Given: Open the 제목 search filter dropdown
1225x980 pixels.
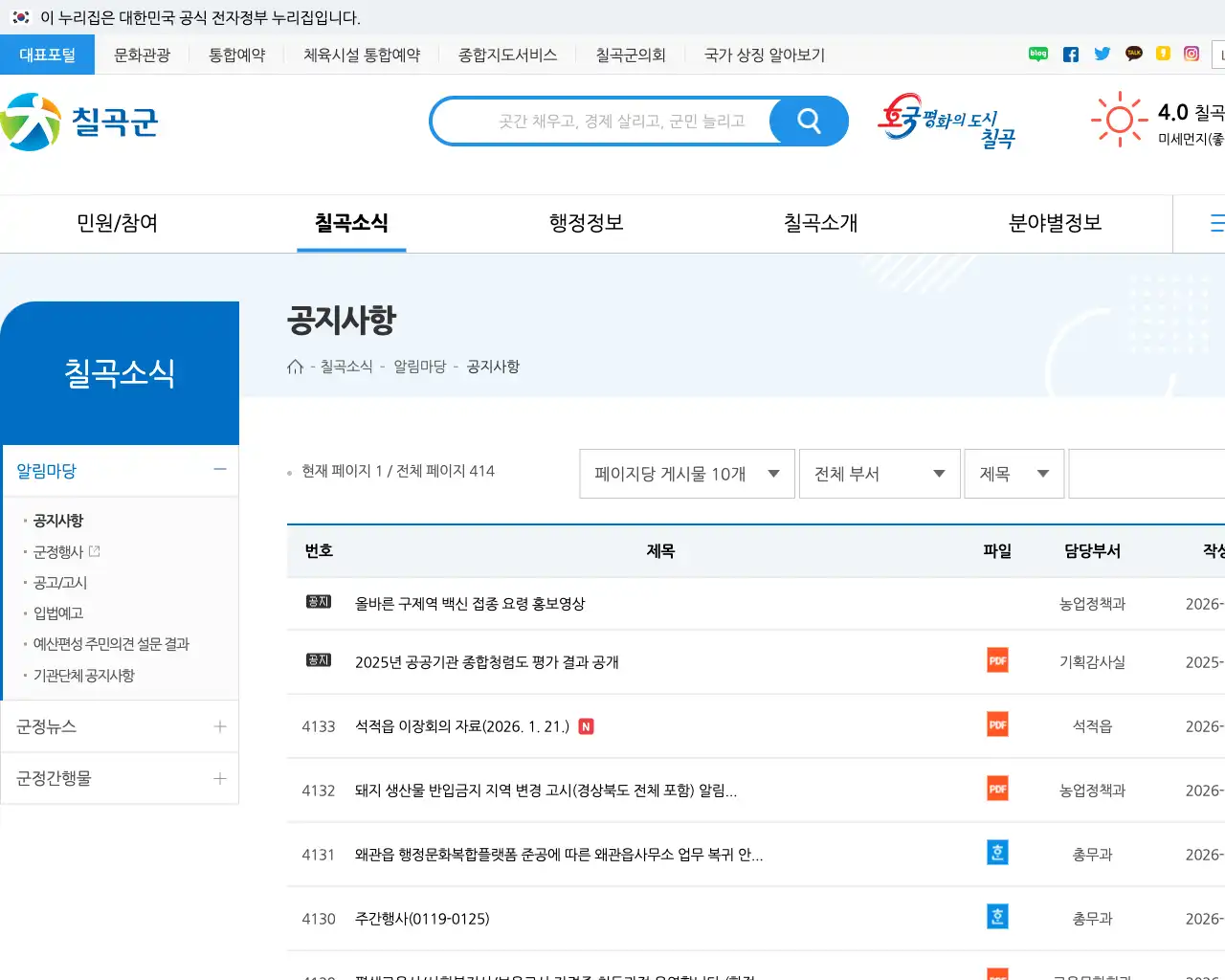Looking at the screenshot, I should pos(1013,473).
